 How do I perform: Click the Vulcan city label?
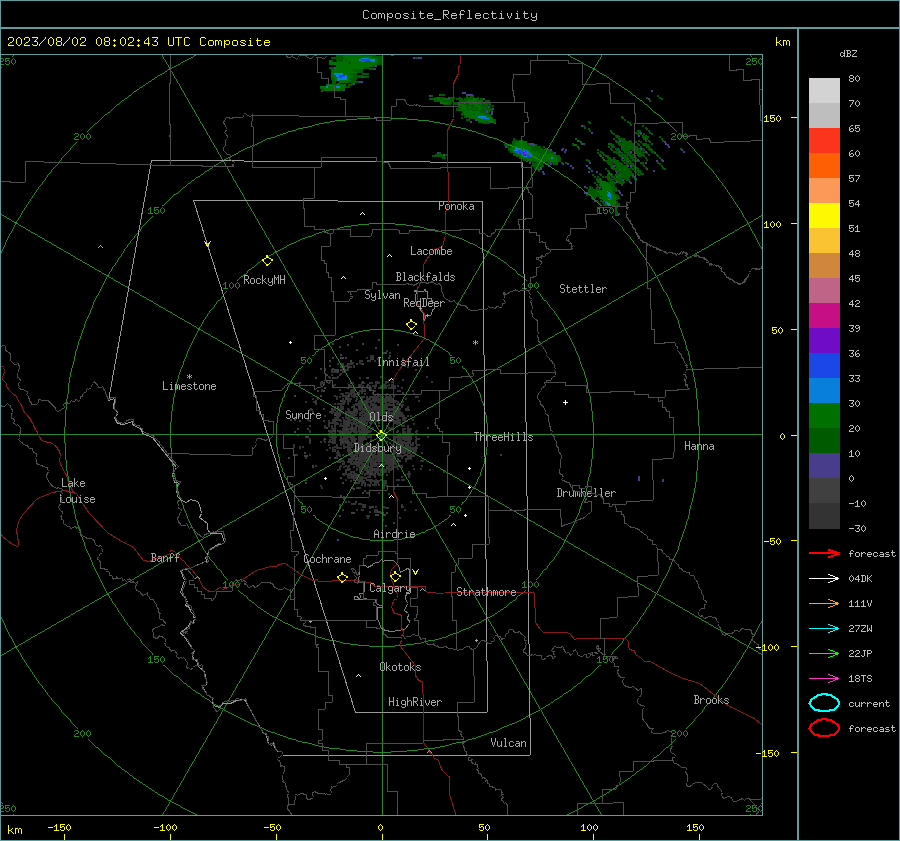(x=509, y=743)
